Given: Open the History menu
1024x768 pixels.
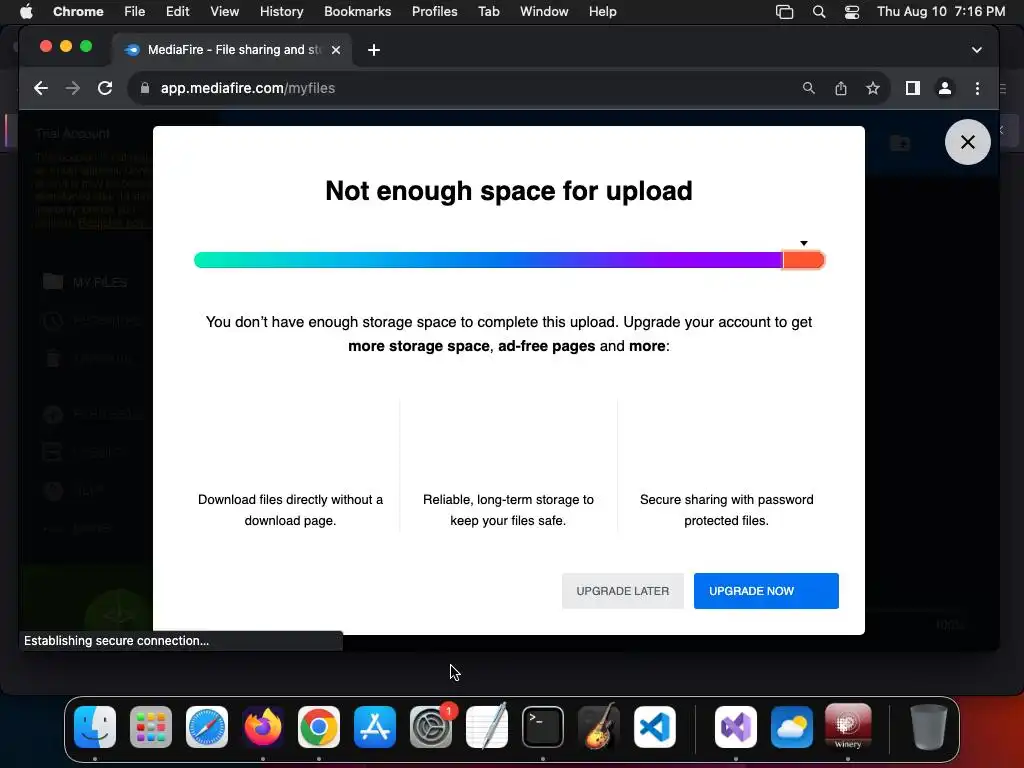Looking at the screenshot, I should pos(281,12).
